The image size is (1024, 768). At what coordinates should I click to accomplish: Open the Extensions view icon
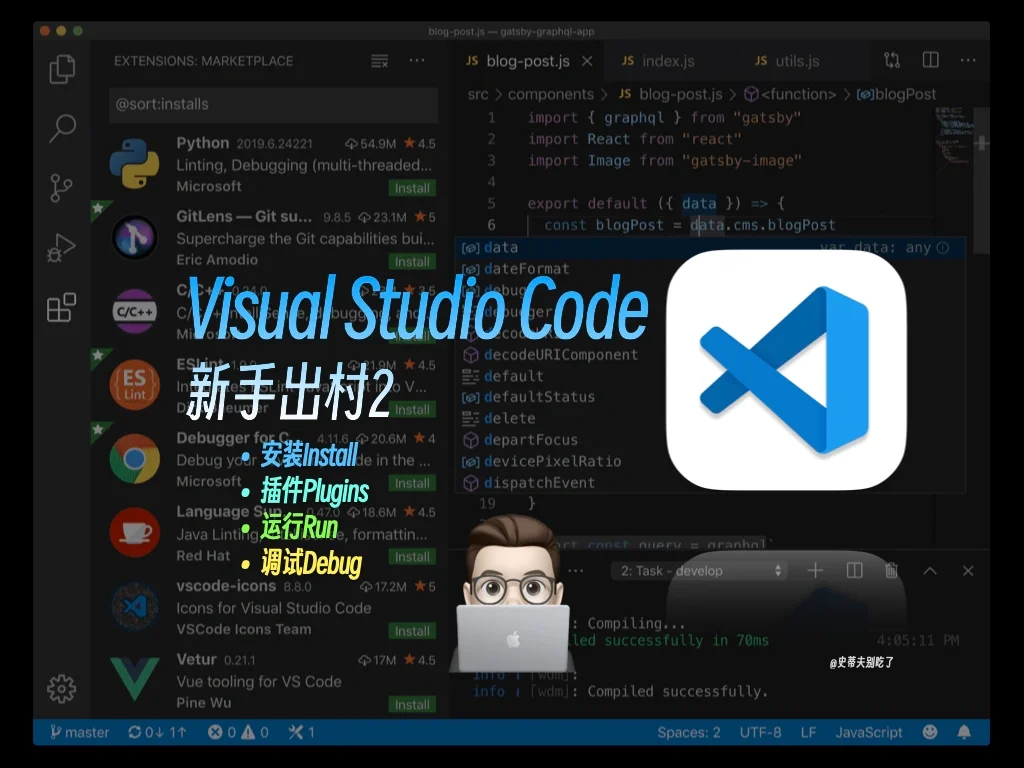click(x=61, y=308)
